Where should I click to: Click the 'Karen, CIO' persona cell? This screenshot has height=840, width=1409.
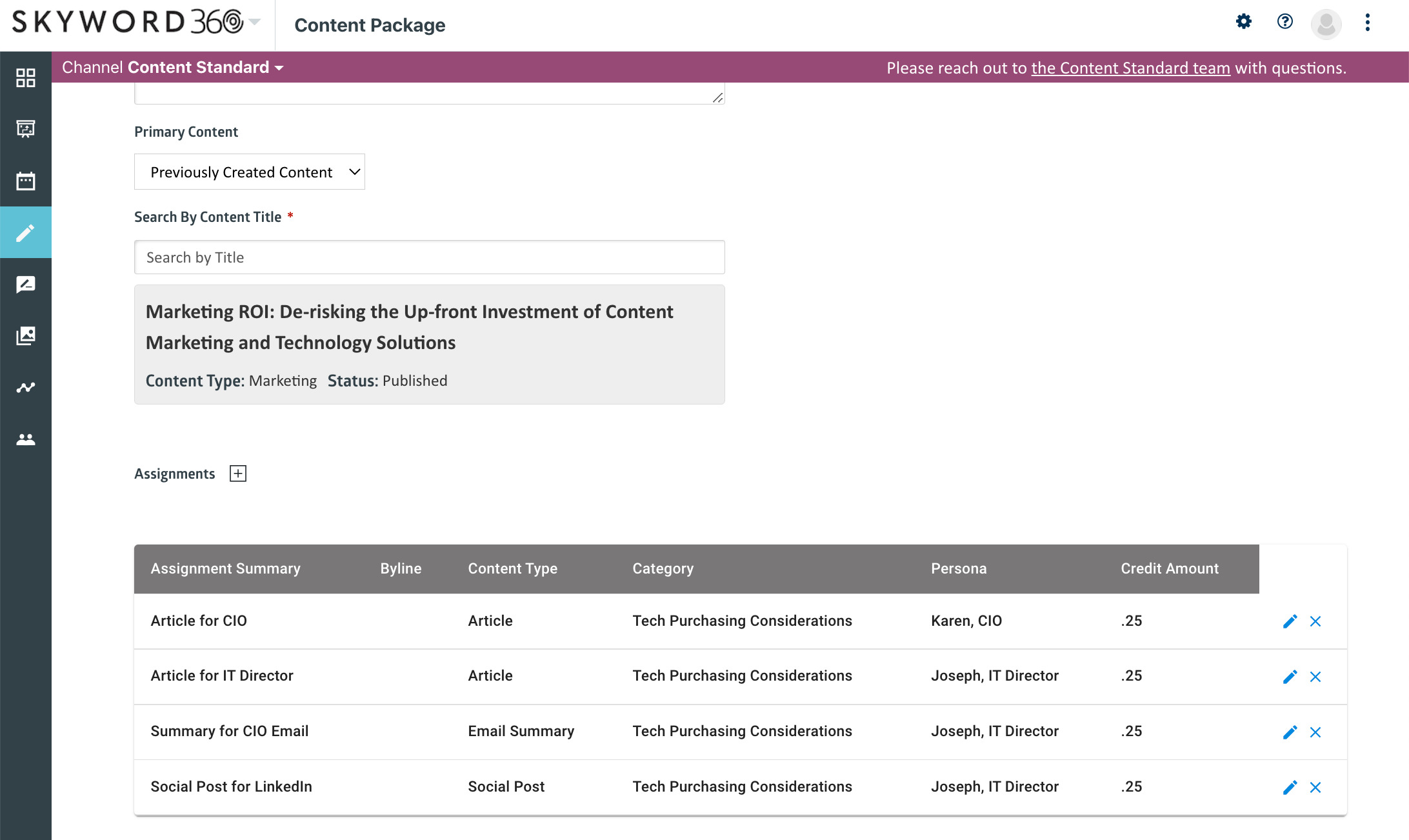(x=966, y=621)
